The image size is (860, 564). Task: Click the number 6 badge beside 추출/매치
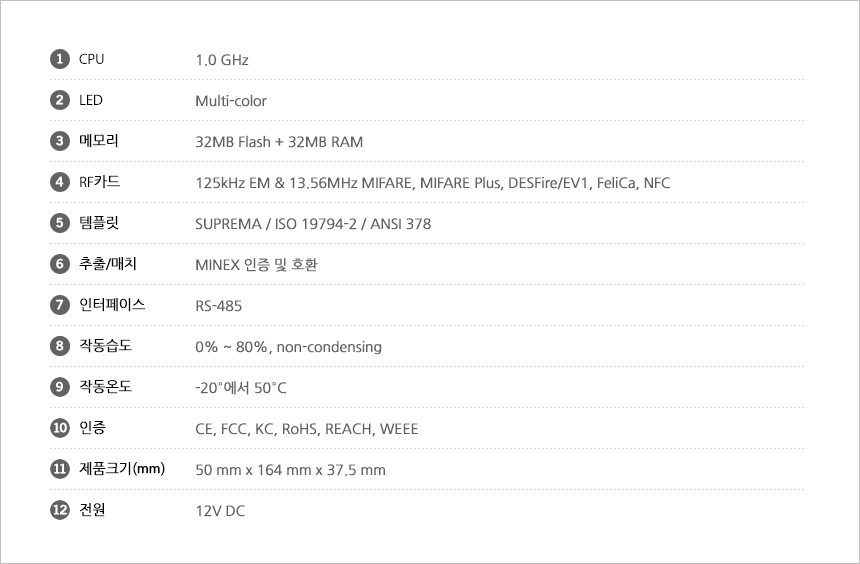click(60, 264)
